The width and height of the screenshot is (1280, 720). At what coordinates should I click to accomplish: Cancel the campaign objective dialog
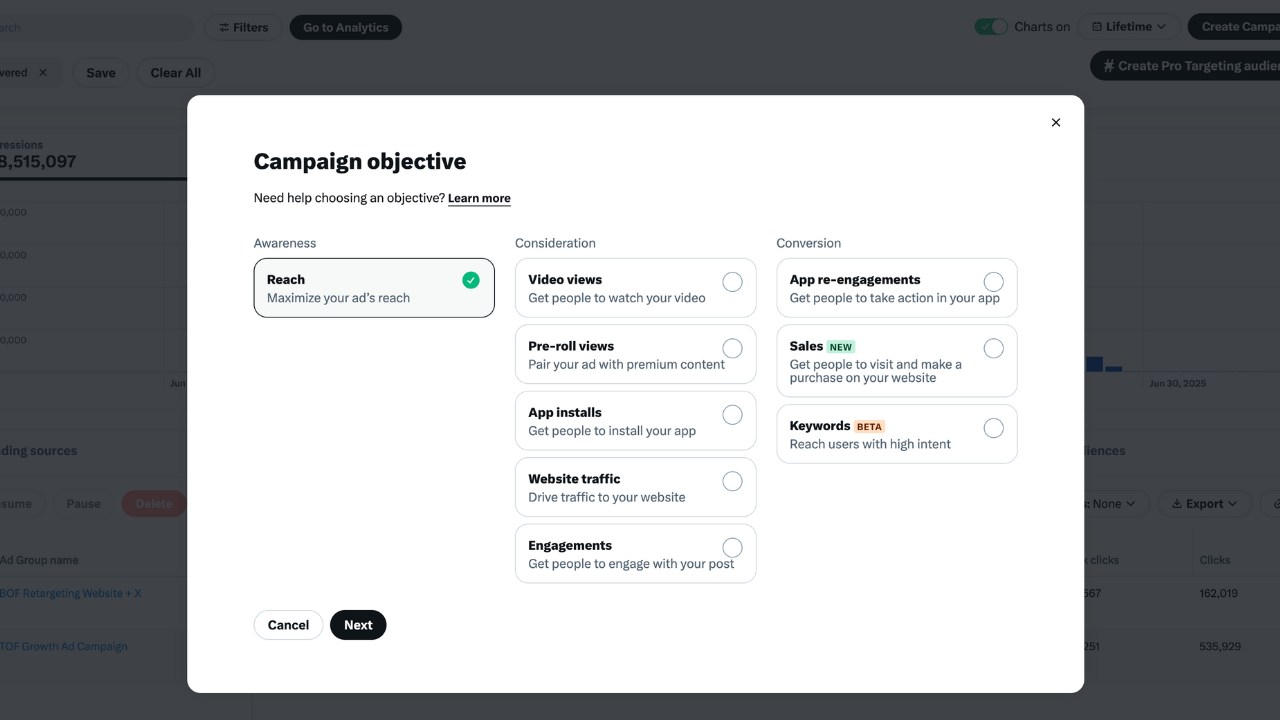tap(288, 624)
